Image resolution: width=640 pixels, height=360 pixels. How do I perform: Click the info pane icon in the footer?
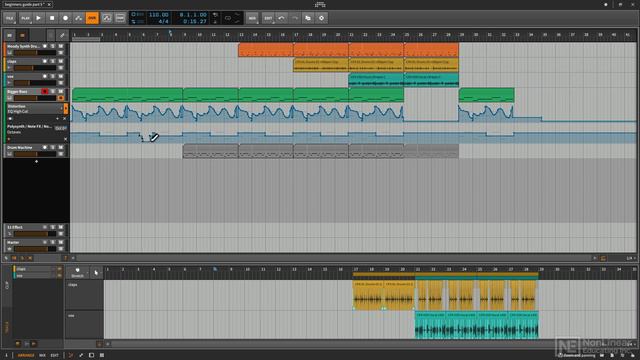(6, 356)
